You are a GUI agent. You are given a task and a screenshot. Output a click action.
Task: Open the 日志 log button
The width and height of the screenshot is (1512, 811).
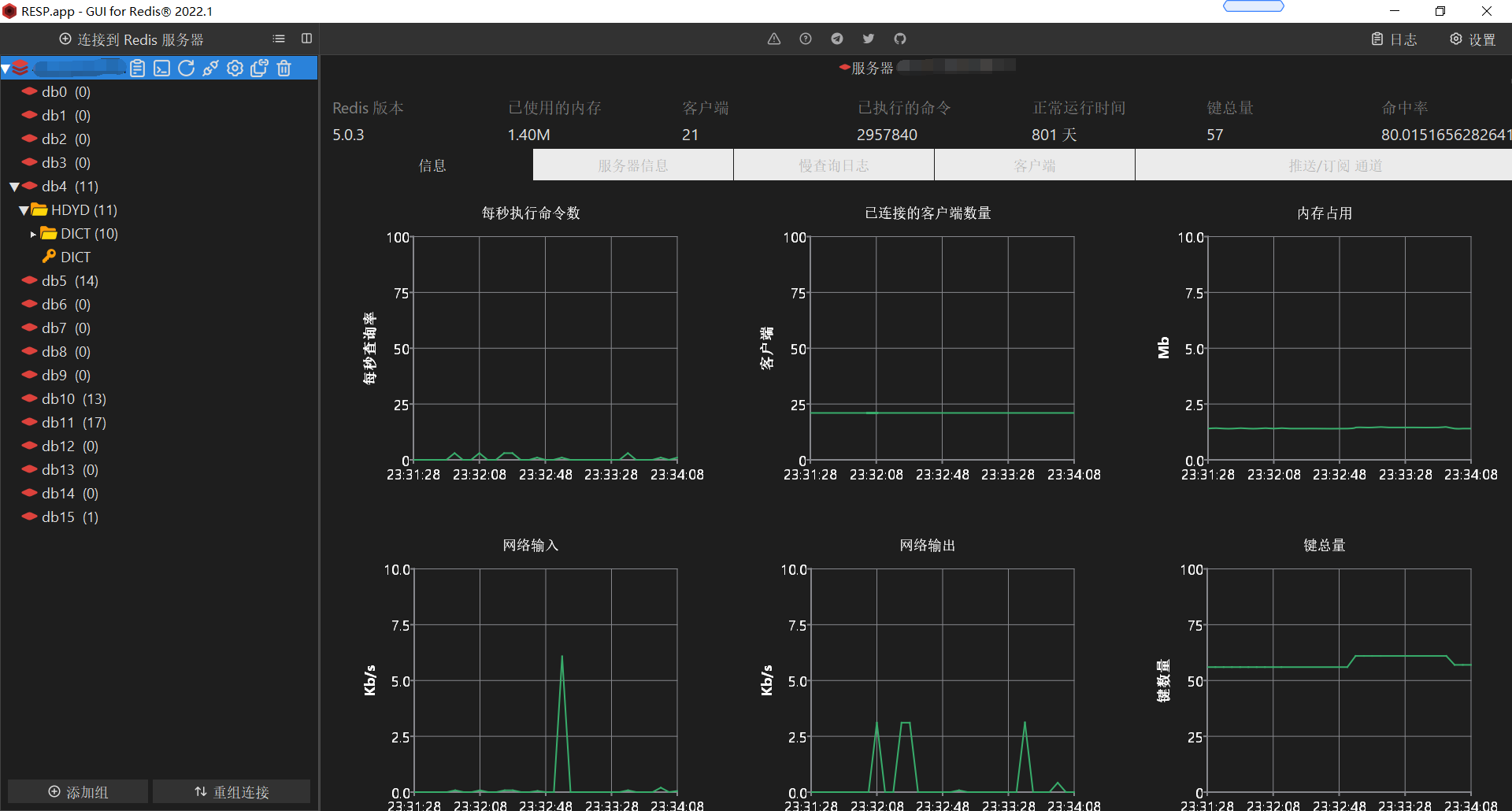[x=1394, y=39]
